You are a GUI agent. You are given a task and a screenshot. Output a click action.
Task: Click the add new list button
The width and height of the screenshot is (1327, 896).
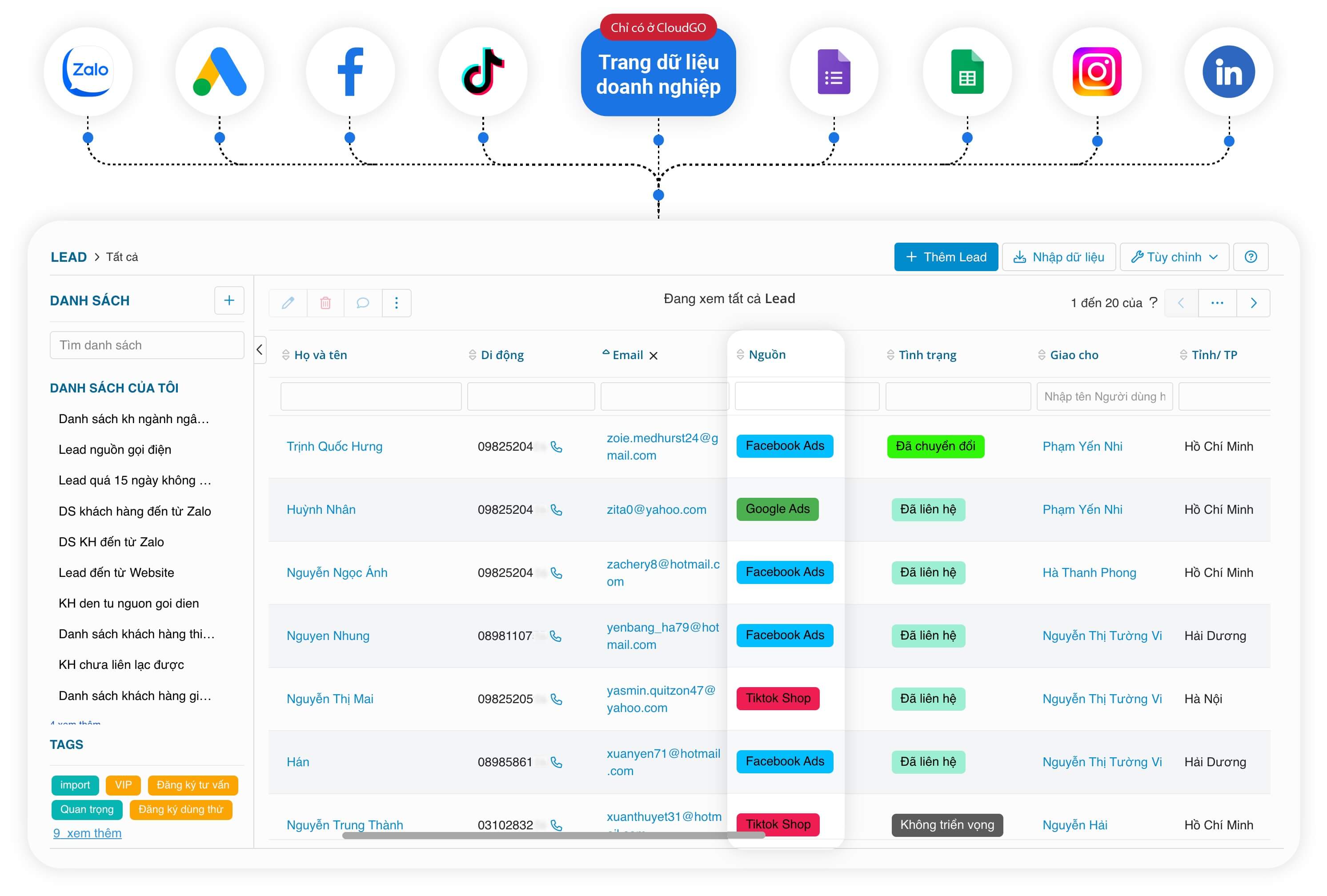click(x=229, y=299)
